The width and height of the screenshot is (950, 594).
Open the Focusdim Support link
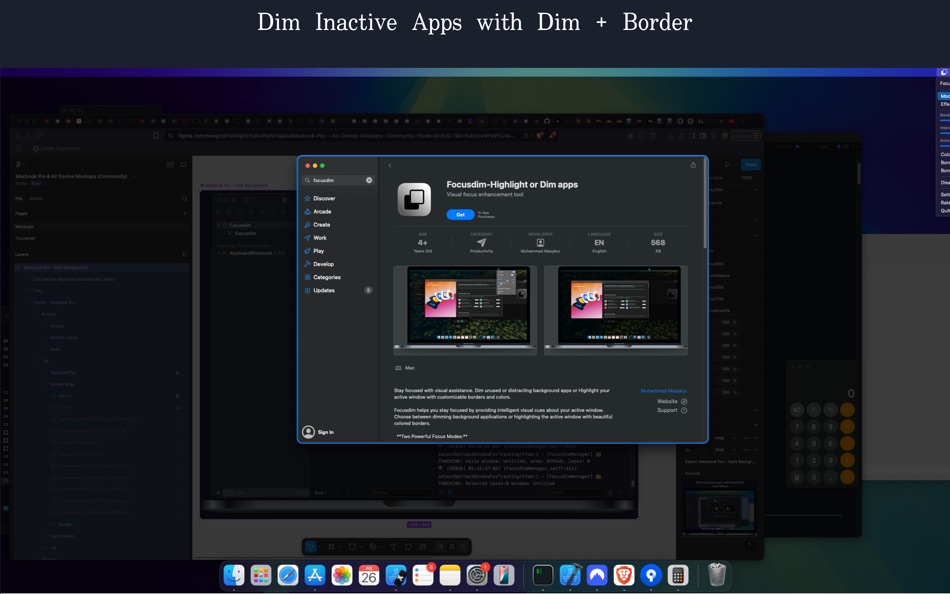coord(672,410)
